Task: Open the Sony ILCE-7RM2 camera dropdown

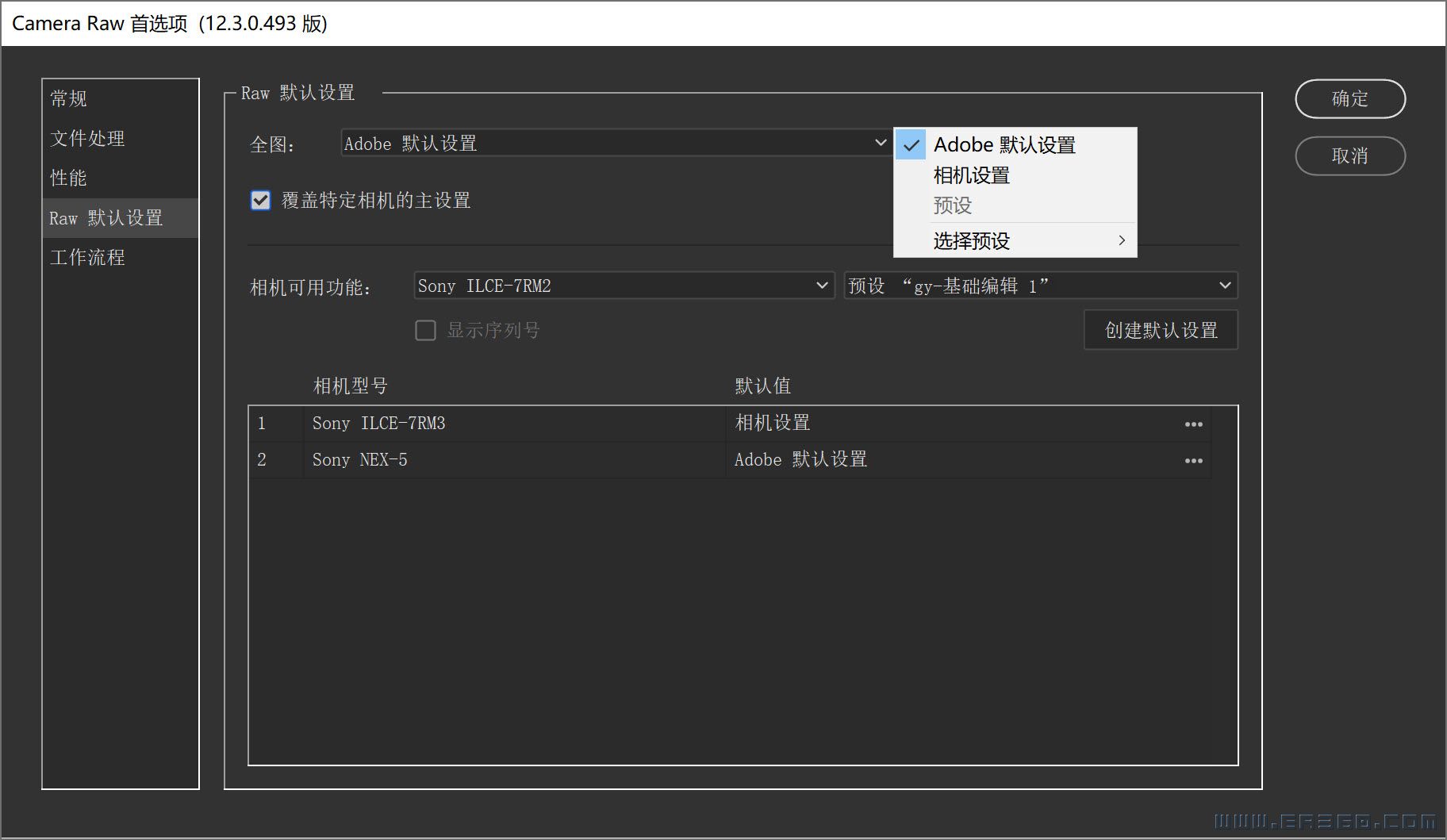Action: click(x=624, y=286)
